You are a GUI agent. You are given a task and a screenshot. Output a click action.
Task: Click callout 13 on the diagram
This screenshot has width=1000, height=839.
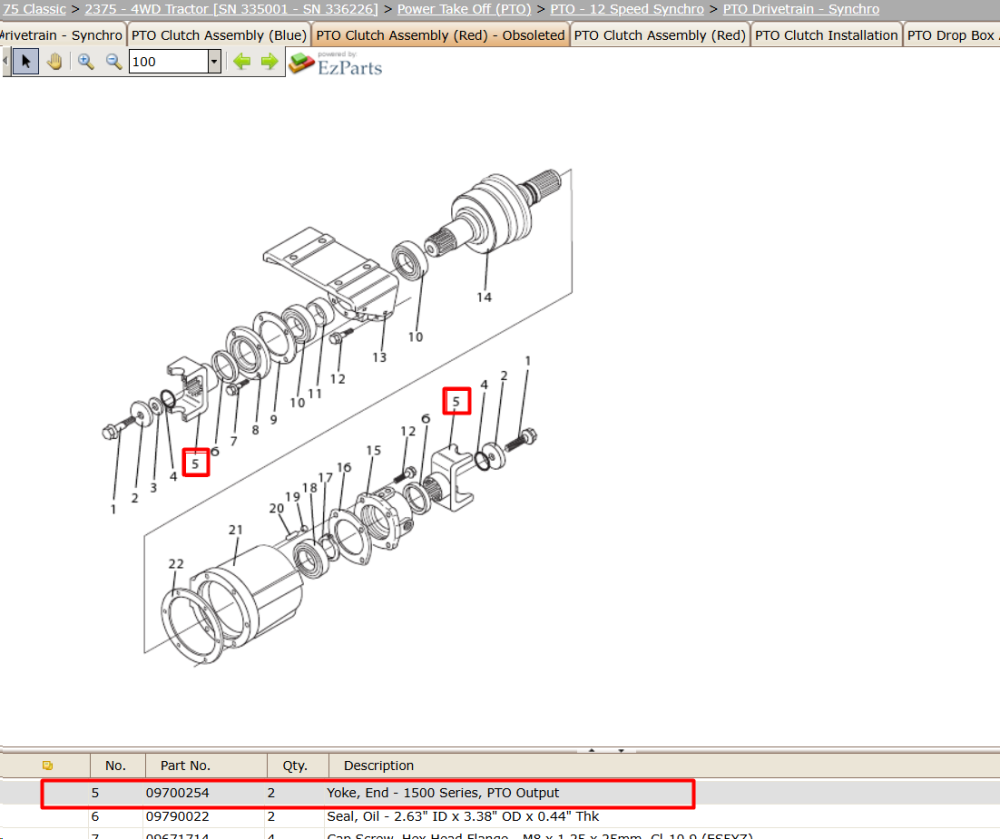click(379, 358)
